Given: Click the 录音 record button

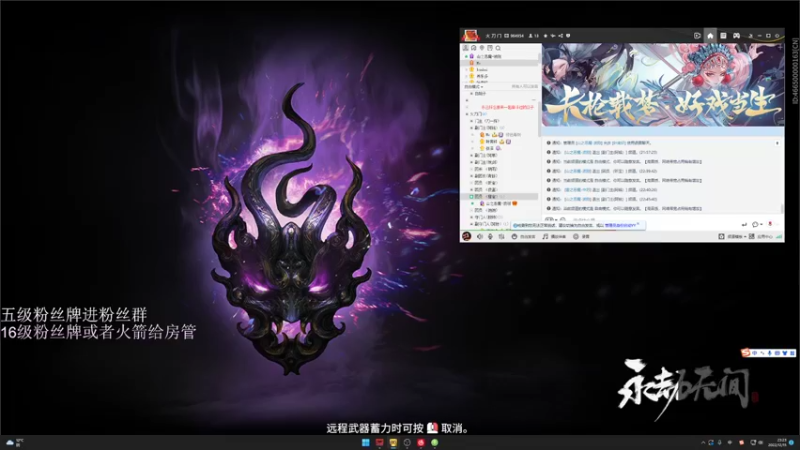Looking at the screenshot, I should point(581,236).
